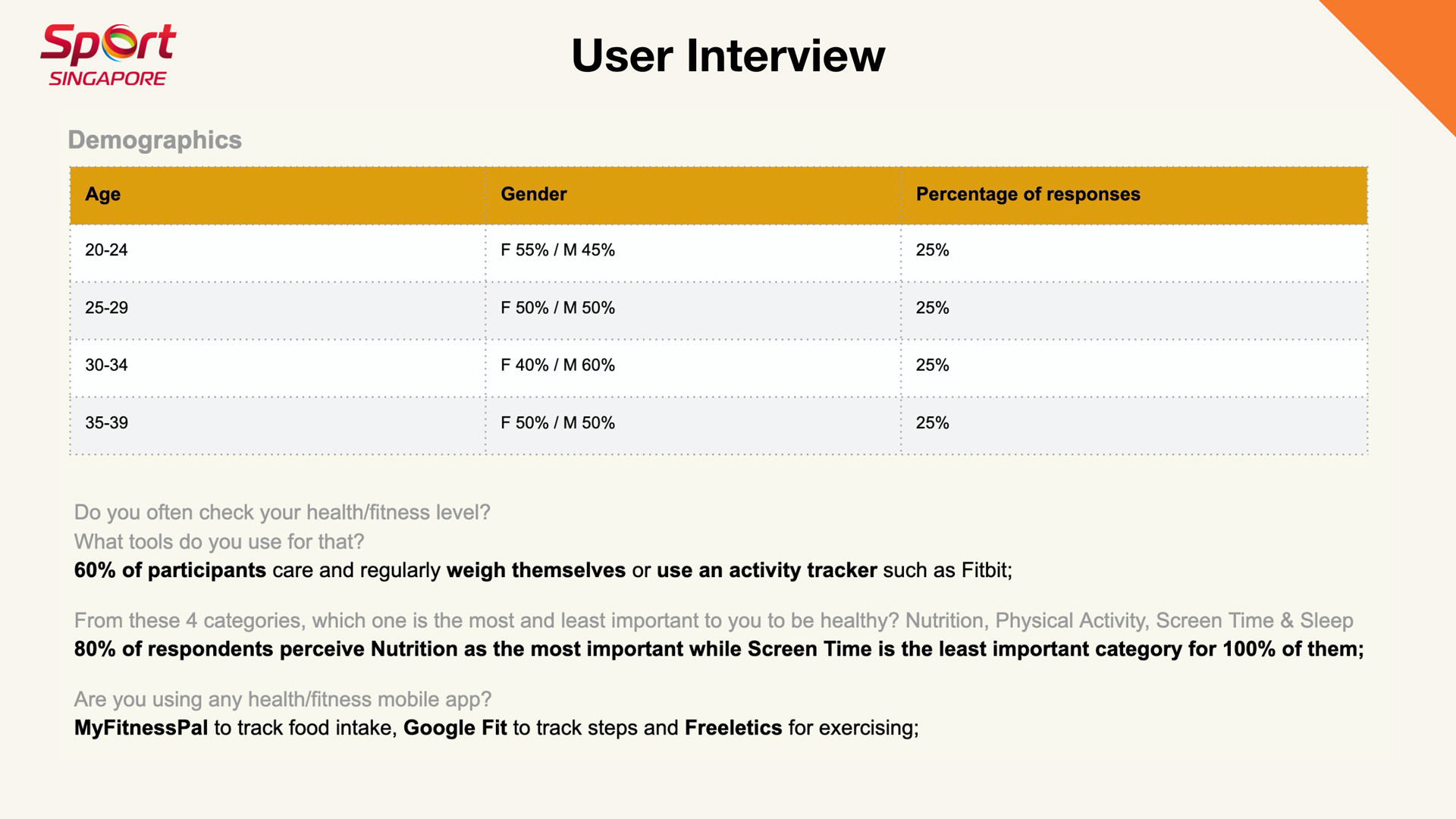The image size is (1456, 819).
Task: Click the Demographics section heading
Action: [x=155, y=140]
